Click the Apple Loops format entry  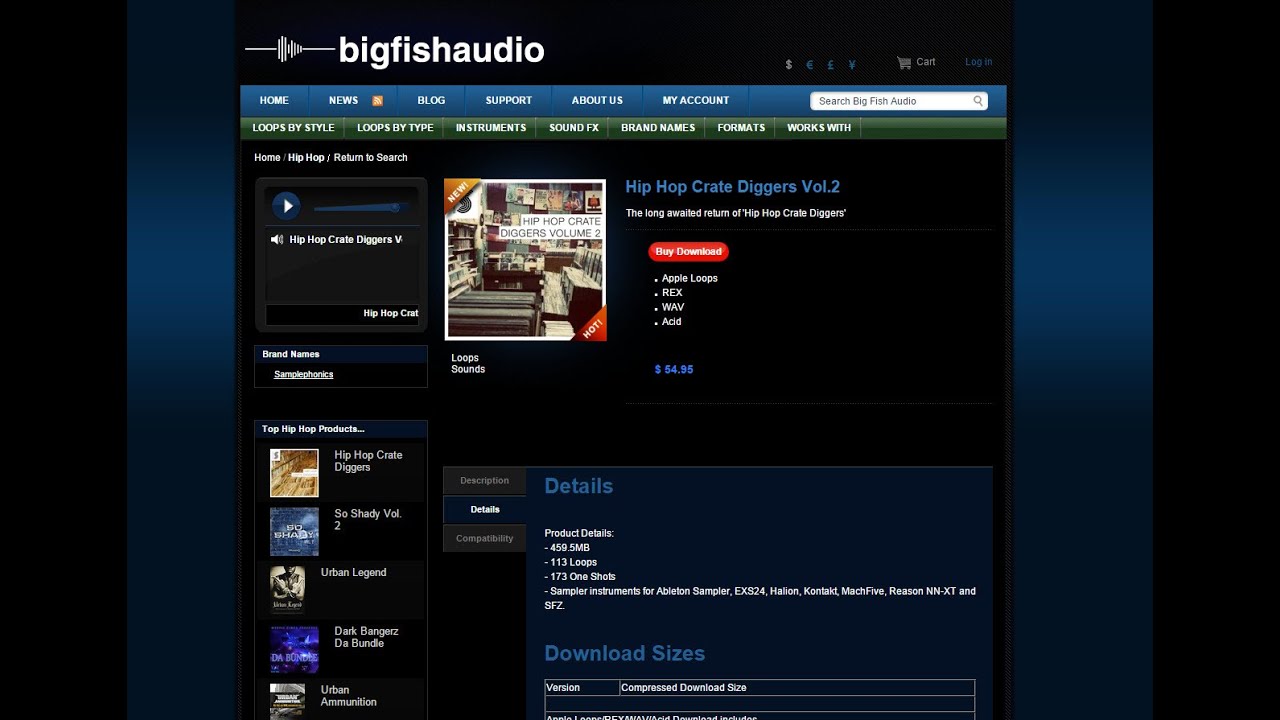tap(690, 279)
